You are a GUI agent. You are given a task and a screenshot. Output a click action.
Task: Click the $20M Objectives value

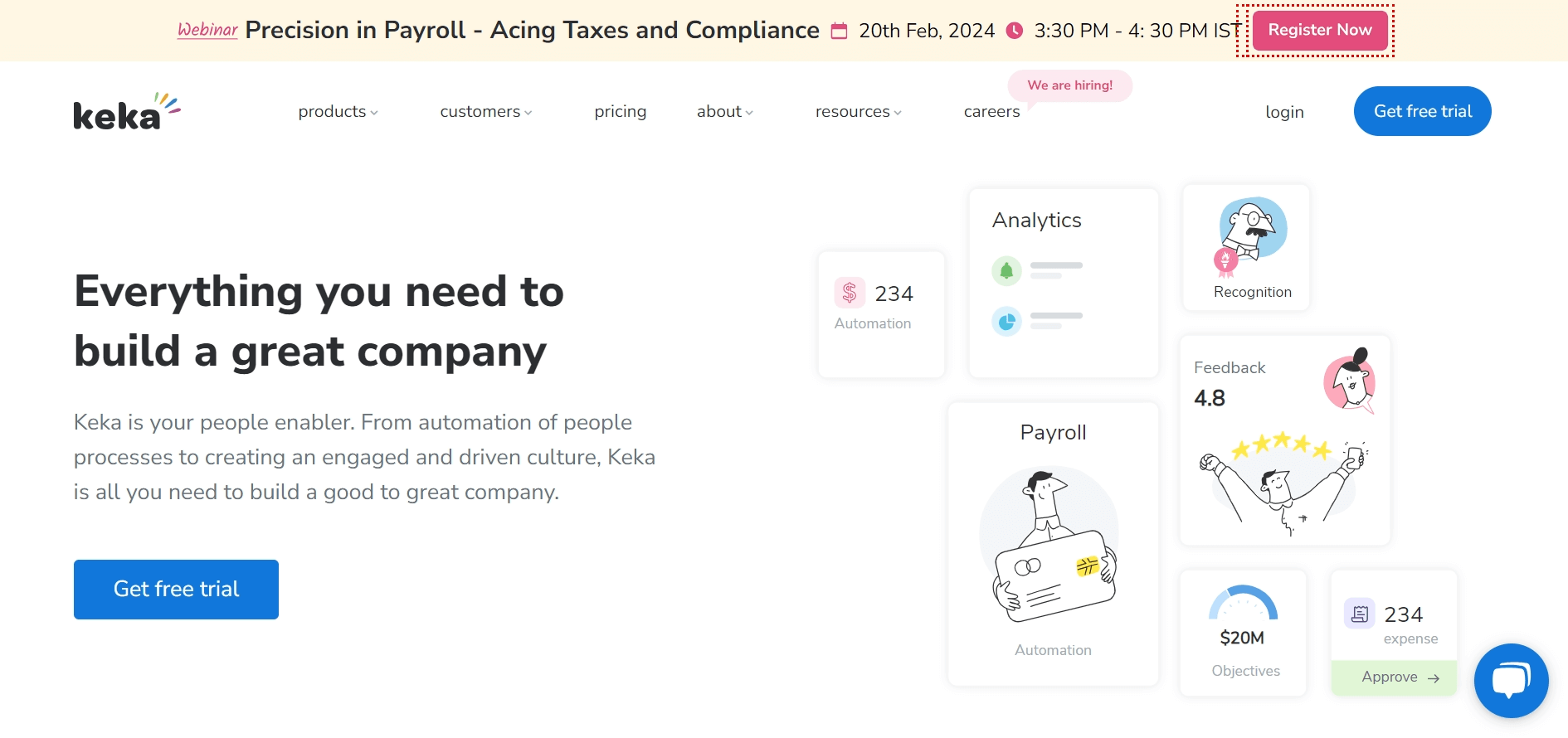pyautogui.click(x=1242, y=638)
